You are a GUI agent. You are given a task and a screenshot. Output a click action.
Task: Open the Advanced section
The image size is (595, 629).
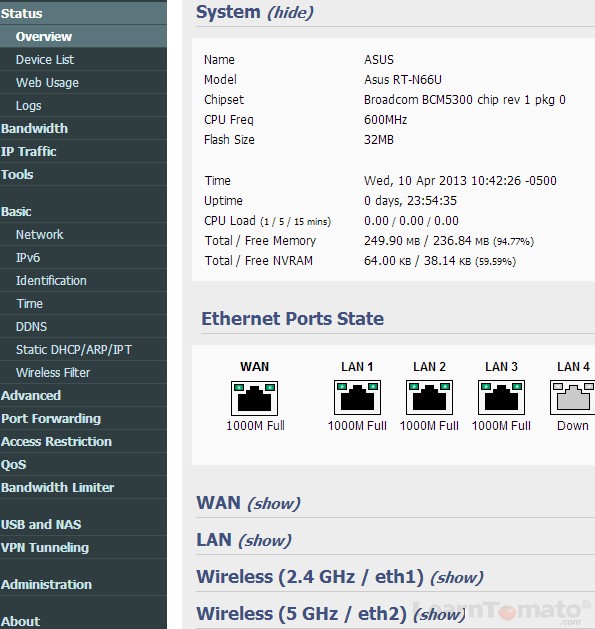[83, 395]
